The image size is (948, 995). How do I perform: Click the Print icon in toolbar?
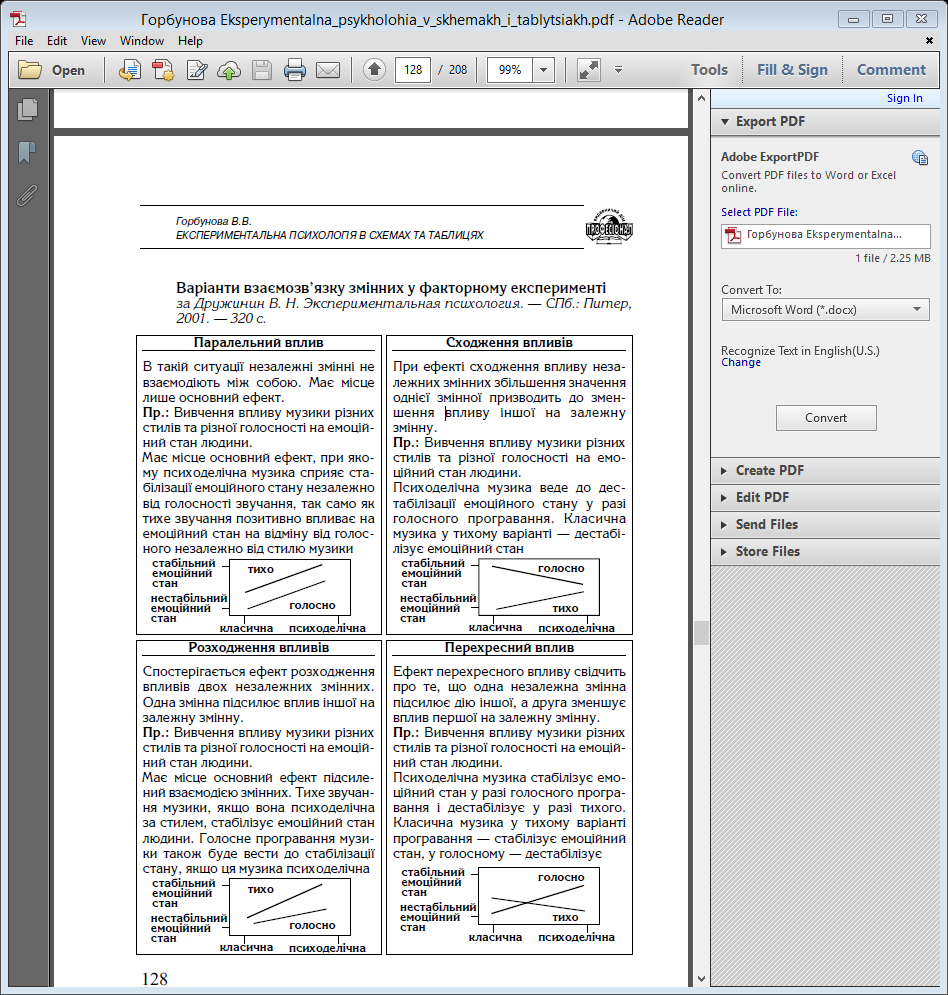(x=294, y=70)
